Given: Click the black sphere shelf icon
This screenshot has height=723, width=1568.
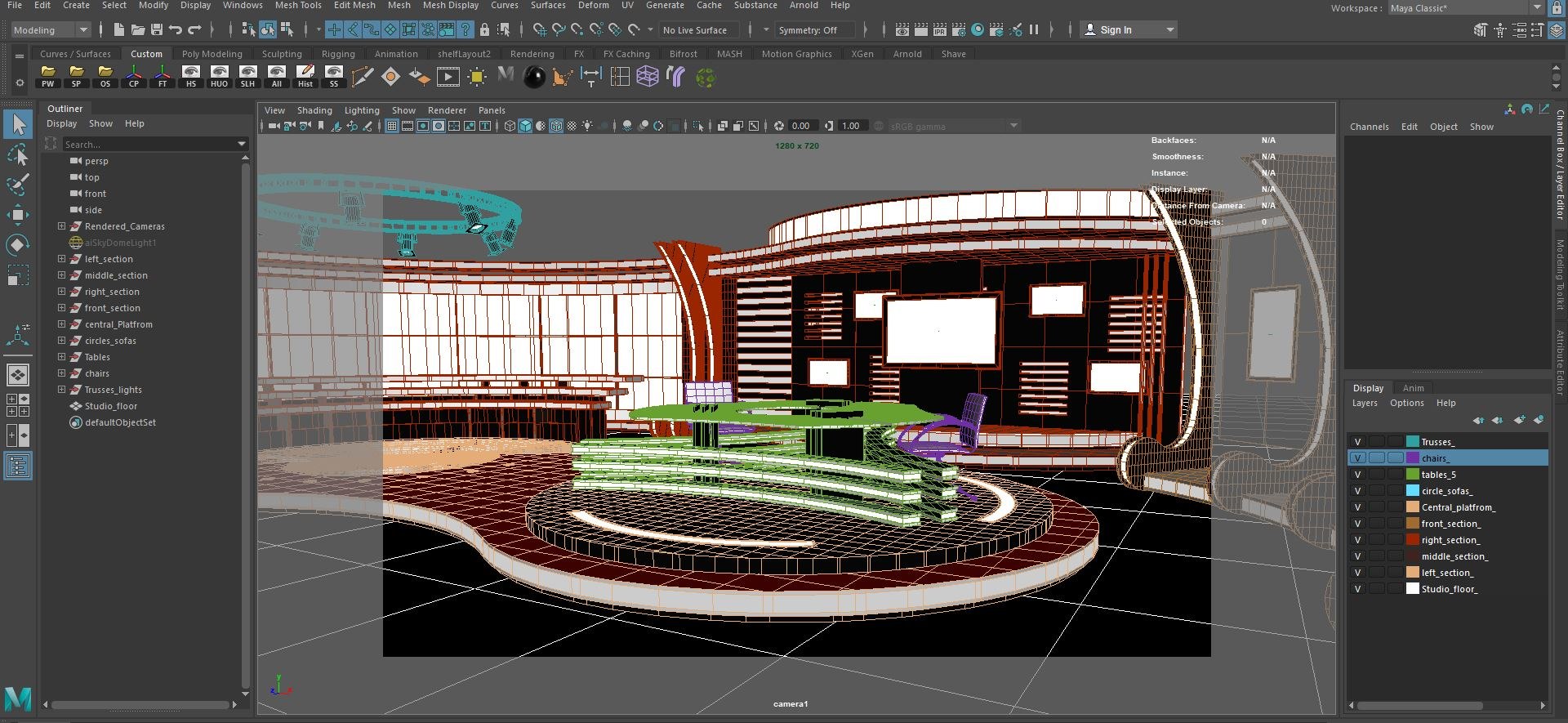Looking at the screenshot, I should tap(534, 77).
